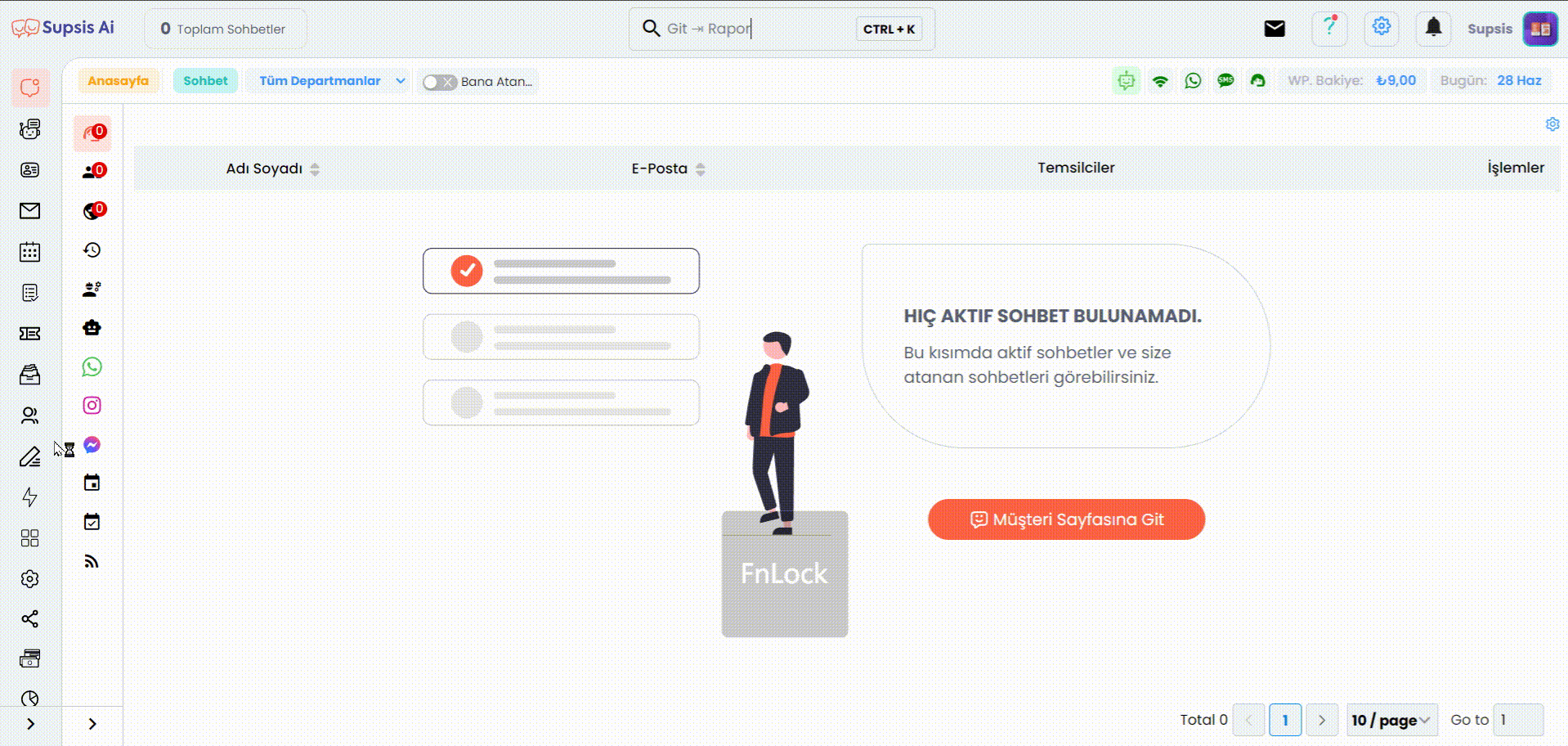Viewport: 1568px width, 746px height.
Task: Toggle the Bana Atanan switch
Action: pyautogui.click(x=439, y=82)
